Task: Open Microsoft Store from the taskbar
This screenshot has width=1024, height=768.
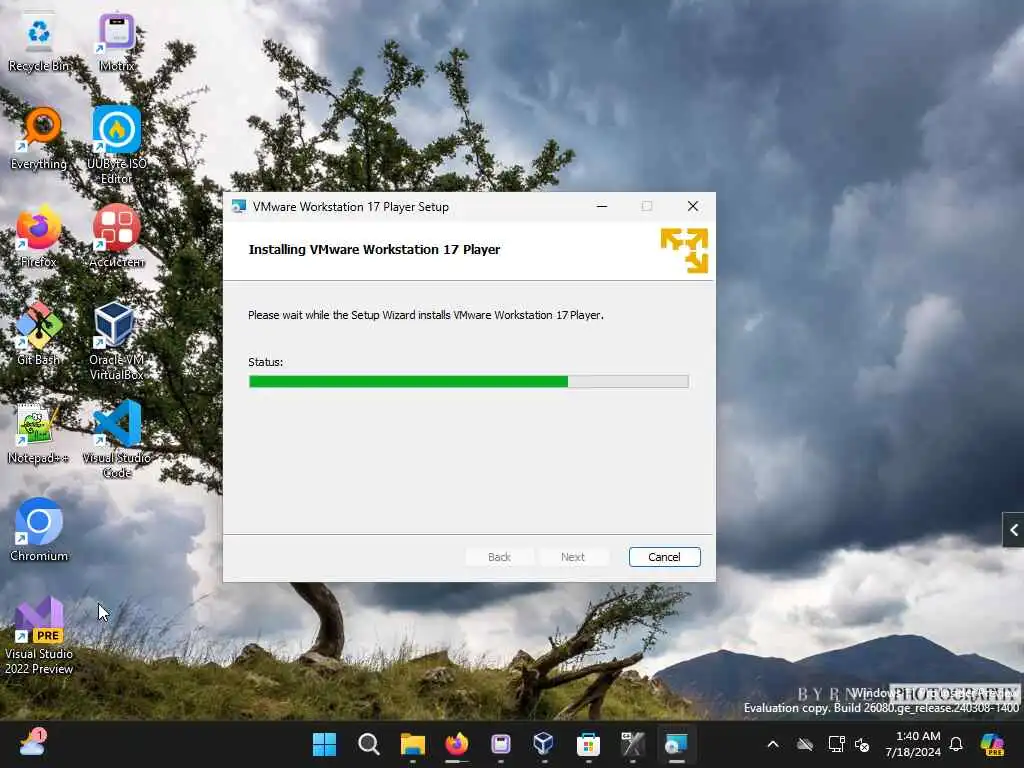Action: [588, 744]
